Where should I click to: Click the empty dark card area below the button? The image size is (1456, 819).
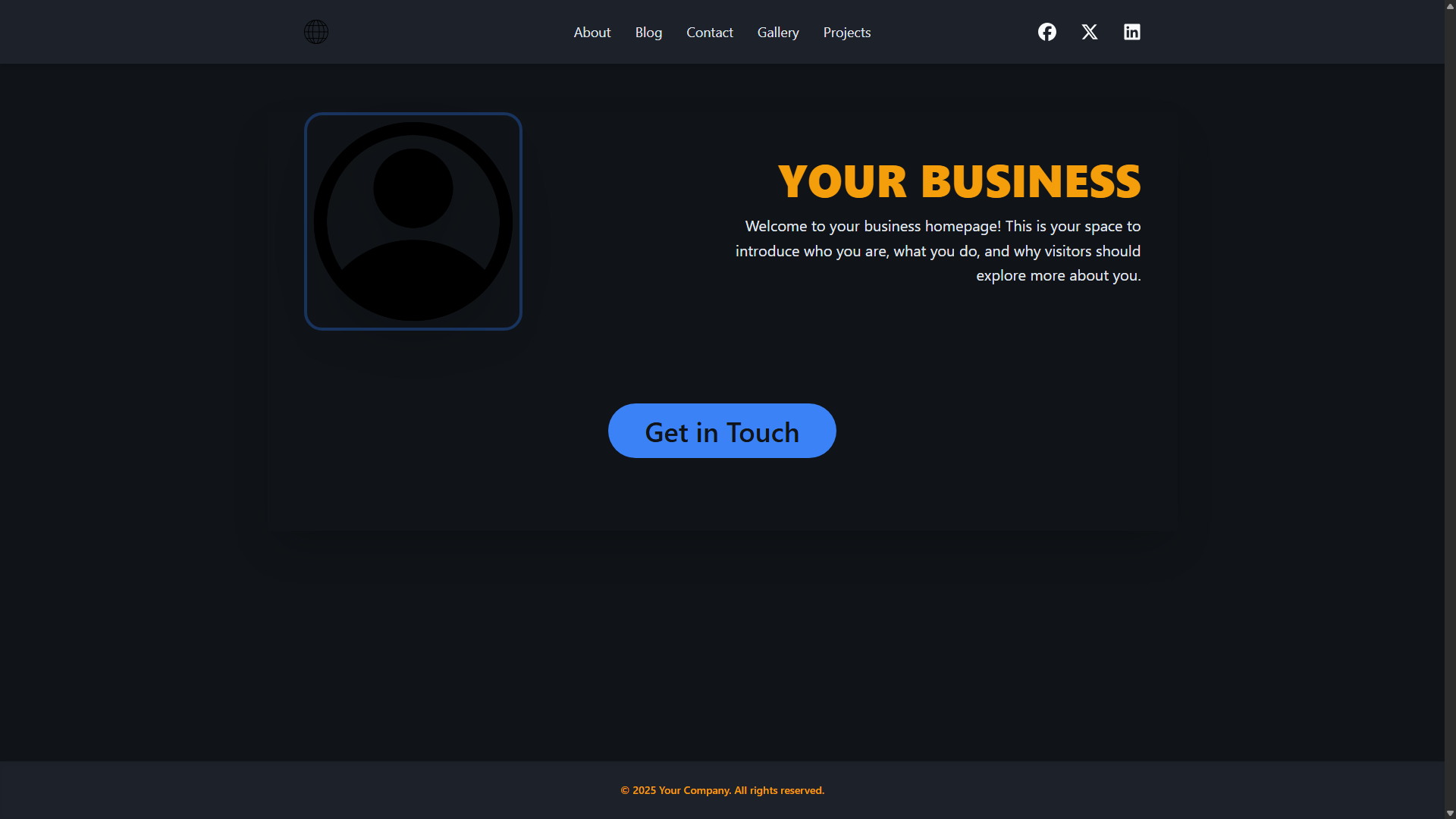(x=722, y=497)
